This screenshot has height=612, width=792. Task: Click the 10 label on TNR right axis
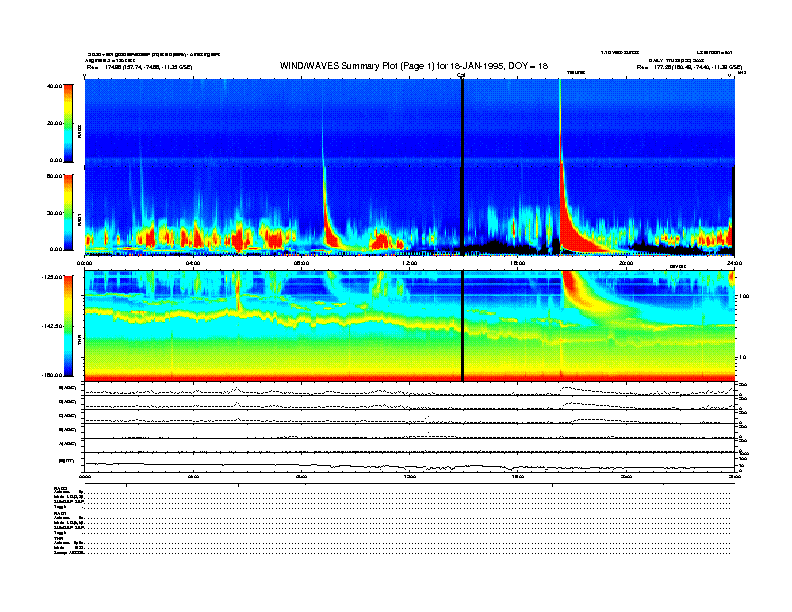point(742,357)
